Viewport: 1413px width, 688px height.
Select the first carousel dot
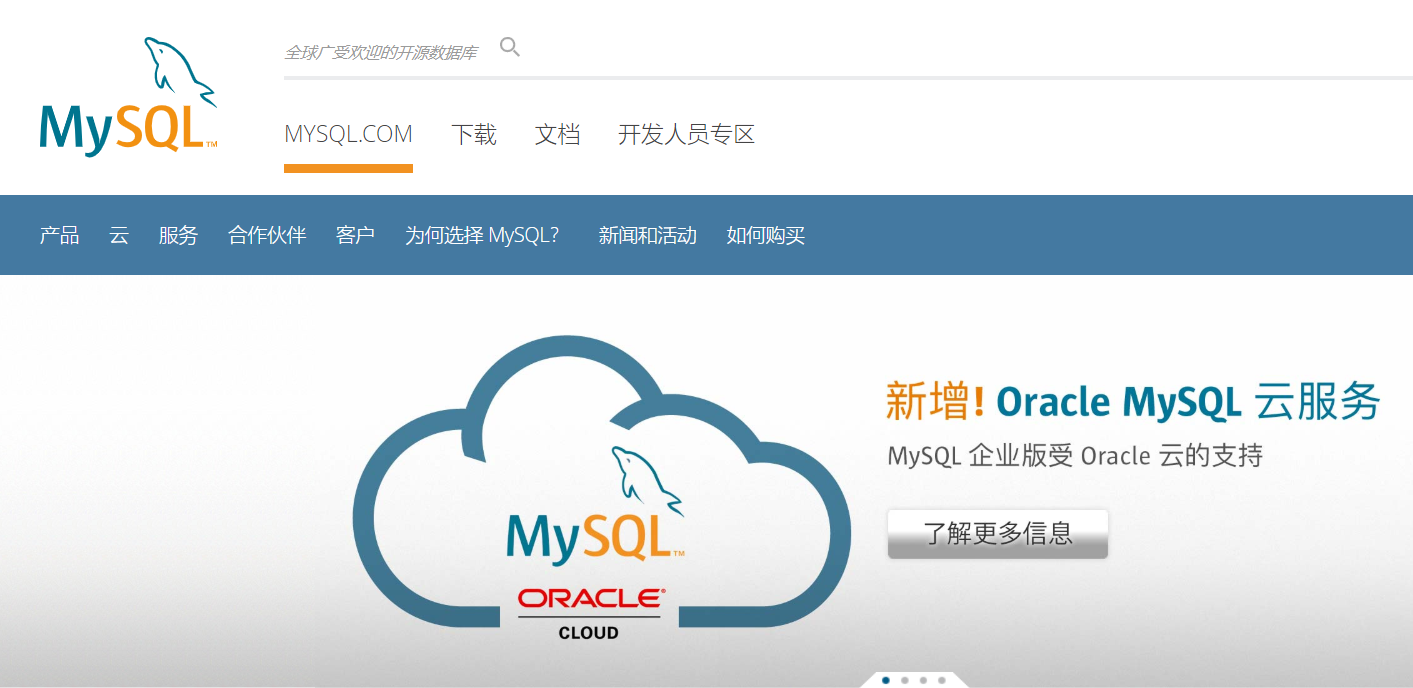click(886, 680)
